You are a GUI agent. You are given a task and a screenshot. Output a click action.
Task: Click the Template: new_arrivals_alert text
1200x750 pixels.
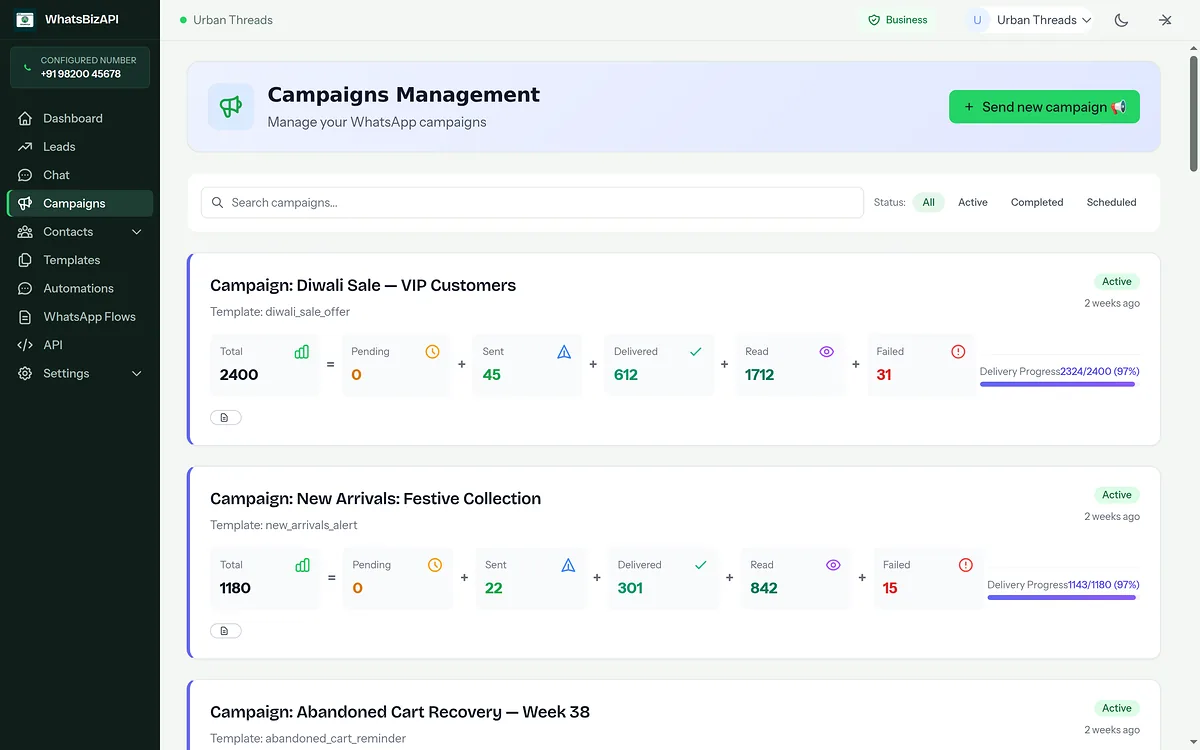pos(284,525)
